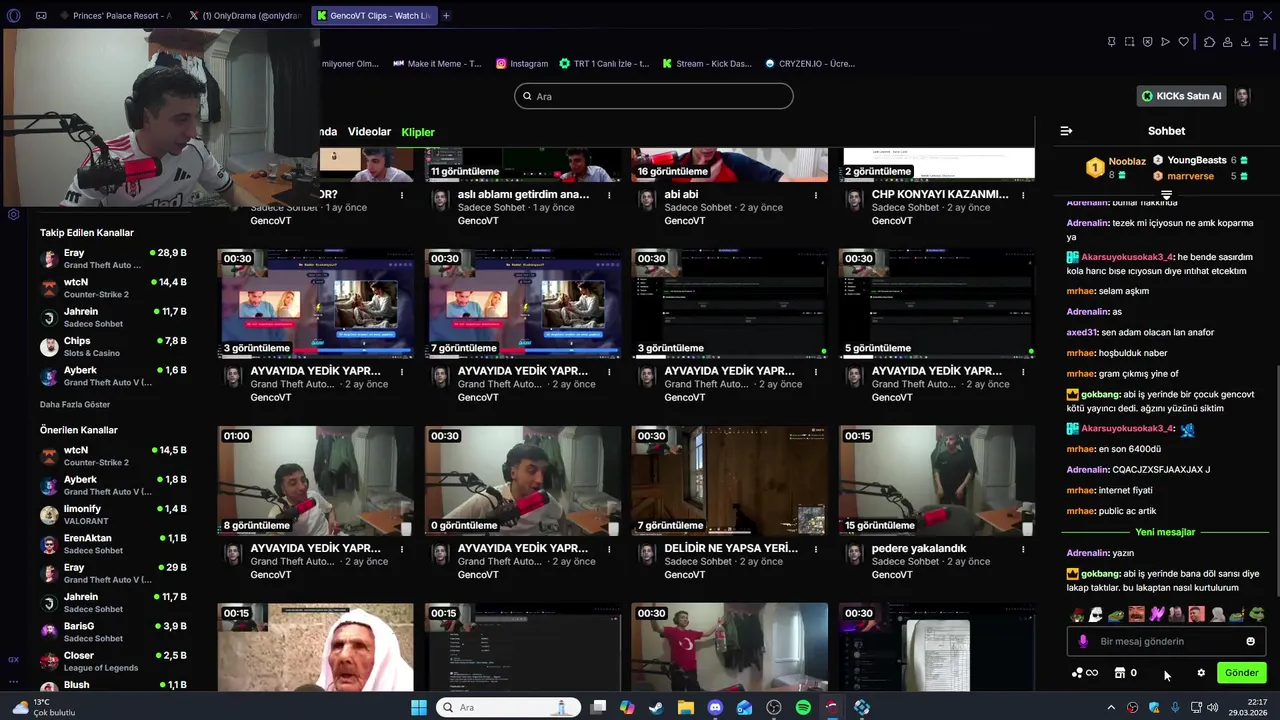The height and width of the screenshot is (720, 1280).
Task: Open Spotify from the taskbar
Action: (803, 707)
